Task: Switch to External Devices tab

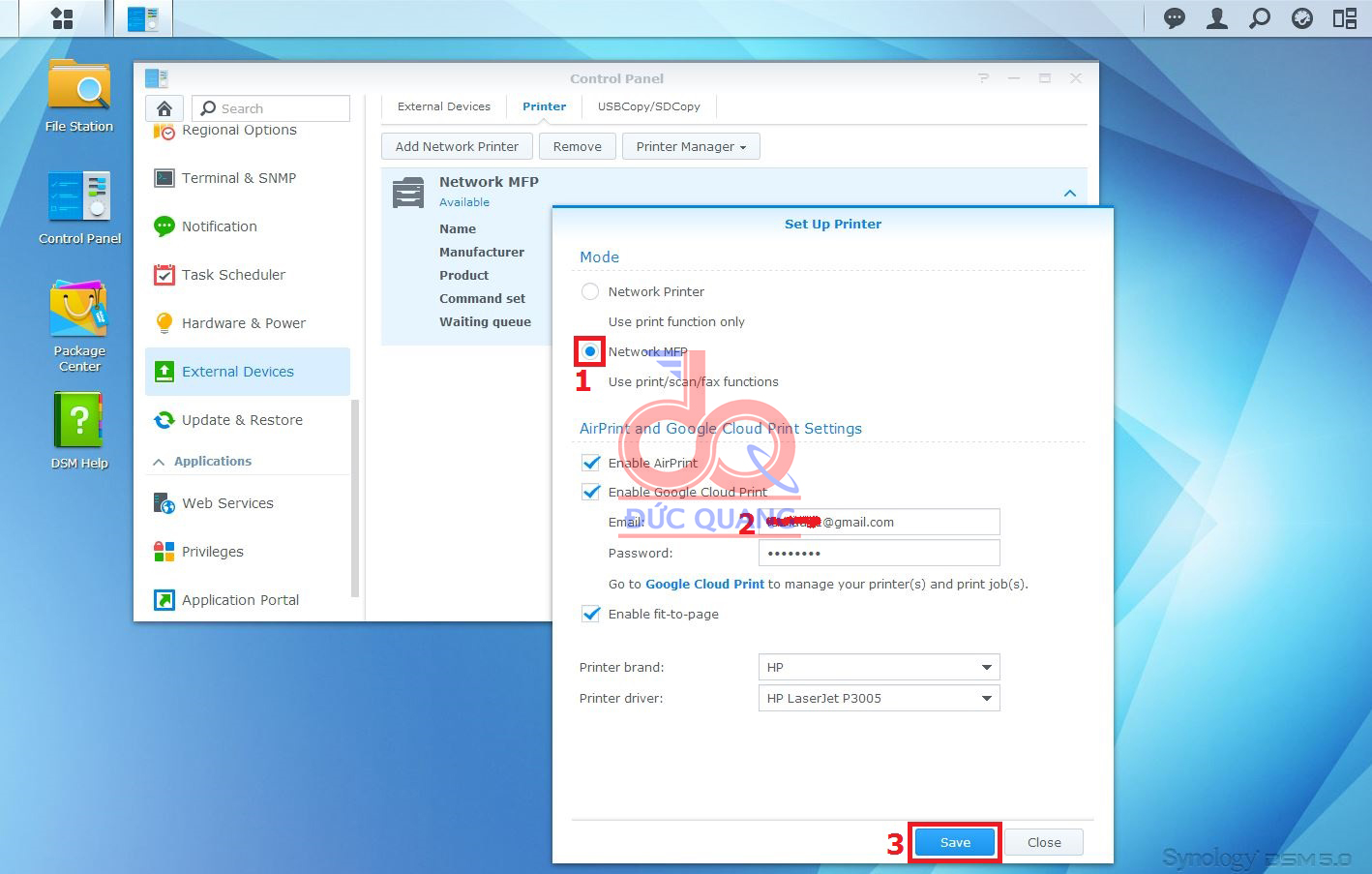Action: 444,106
